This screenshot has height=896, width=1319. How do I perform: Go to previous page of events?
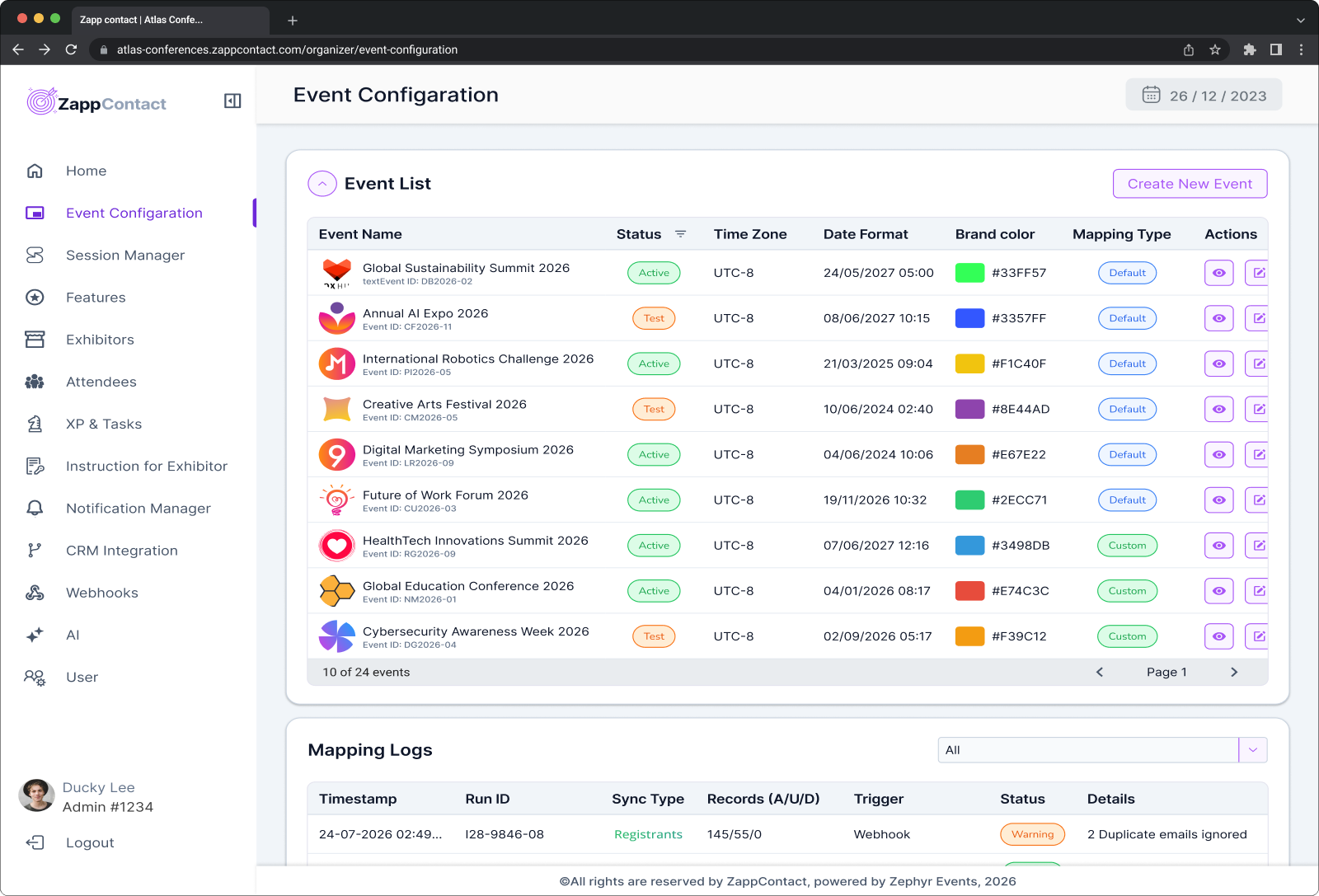click(1099, 672)
